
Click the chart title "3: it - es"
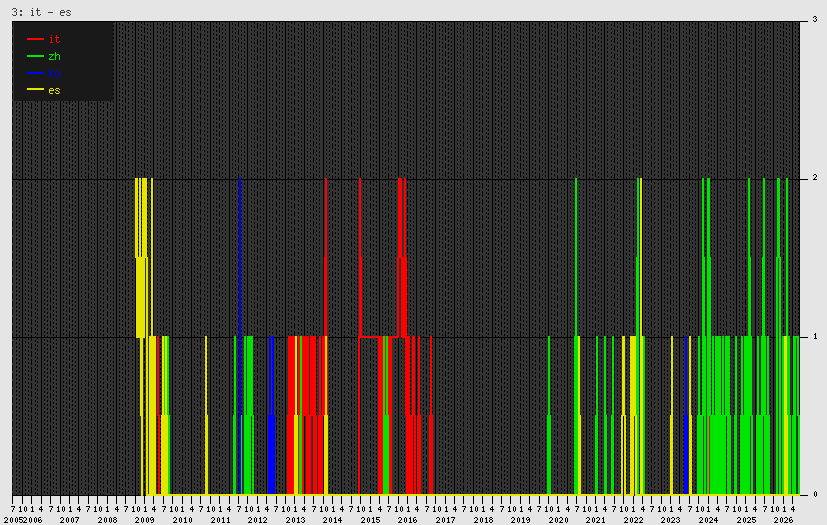point(42,12)
